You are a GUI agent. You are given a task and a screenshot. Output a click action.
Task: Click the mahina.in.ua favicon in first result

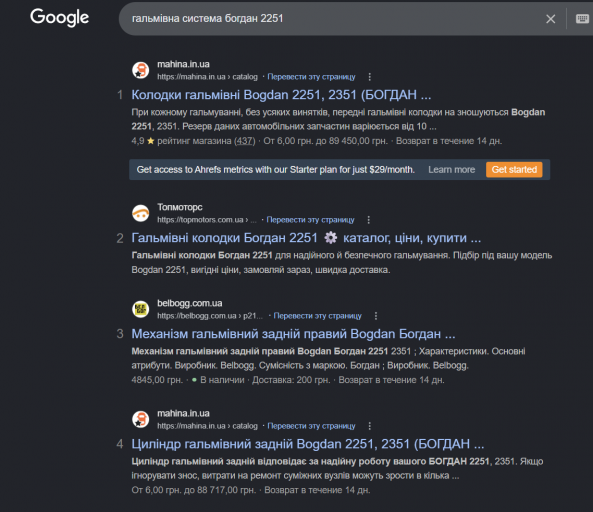pos(141,70)
